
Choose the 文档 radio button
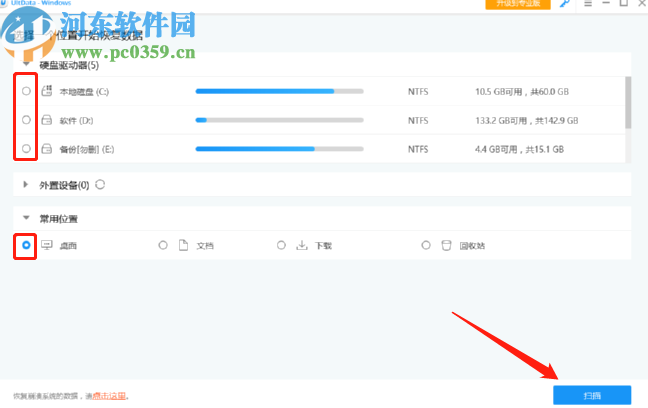point(163,245)
